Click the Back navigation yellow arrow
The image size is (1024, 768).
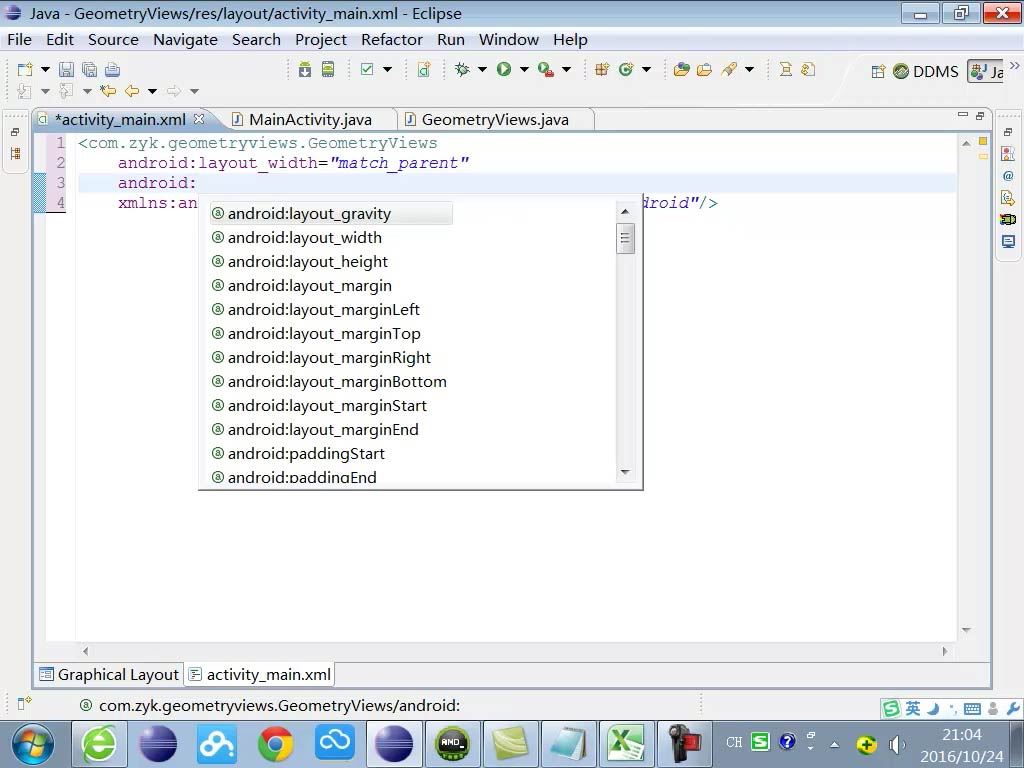(x=132, y=91)
